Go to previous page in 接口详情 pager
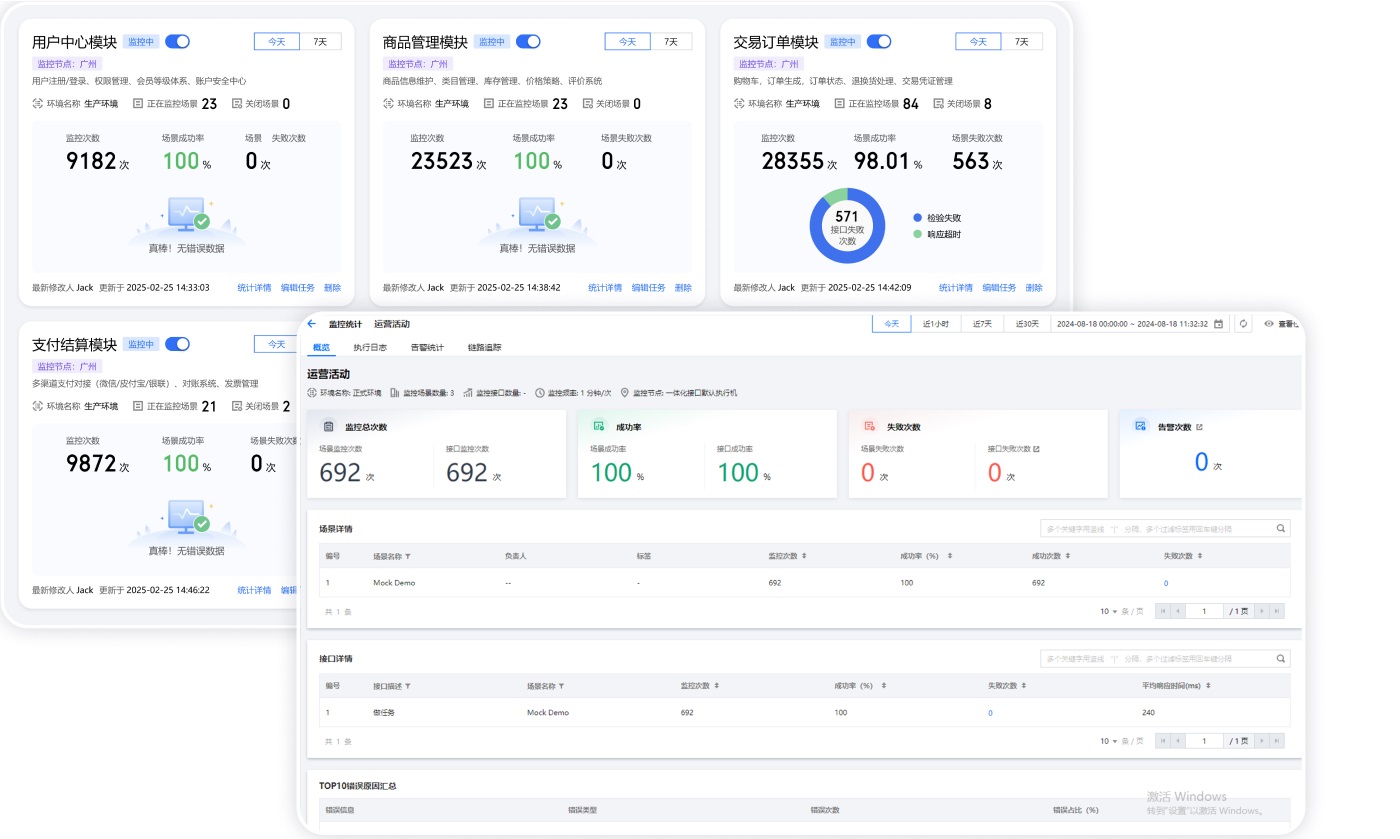 point(1177,741)
